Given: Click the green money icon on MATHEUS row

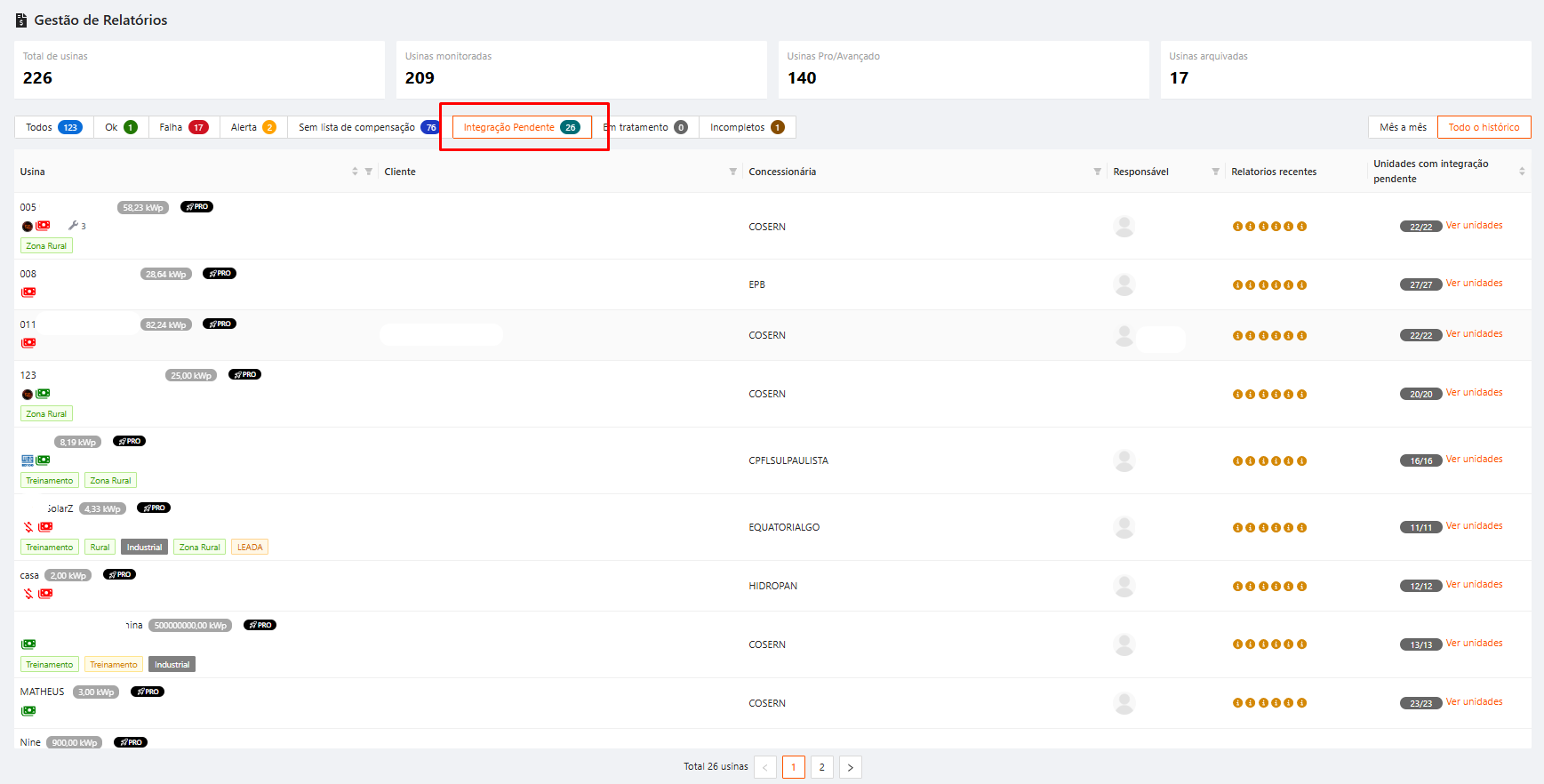Looking at the screenshot, I should coord(28,711).
